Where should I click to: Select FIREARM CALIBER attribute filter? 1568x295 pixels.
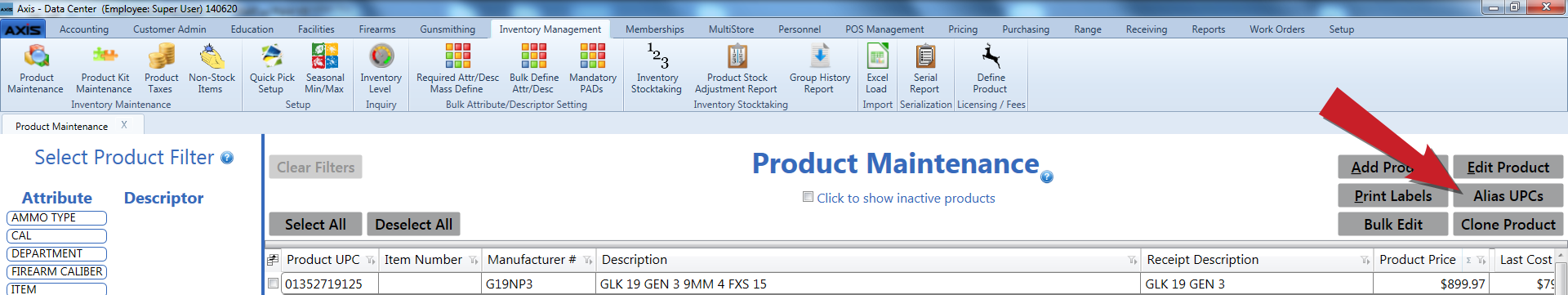coord(57,272)
